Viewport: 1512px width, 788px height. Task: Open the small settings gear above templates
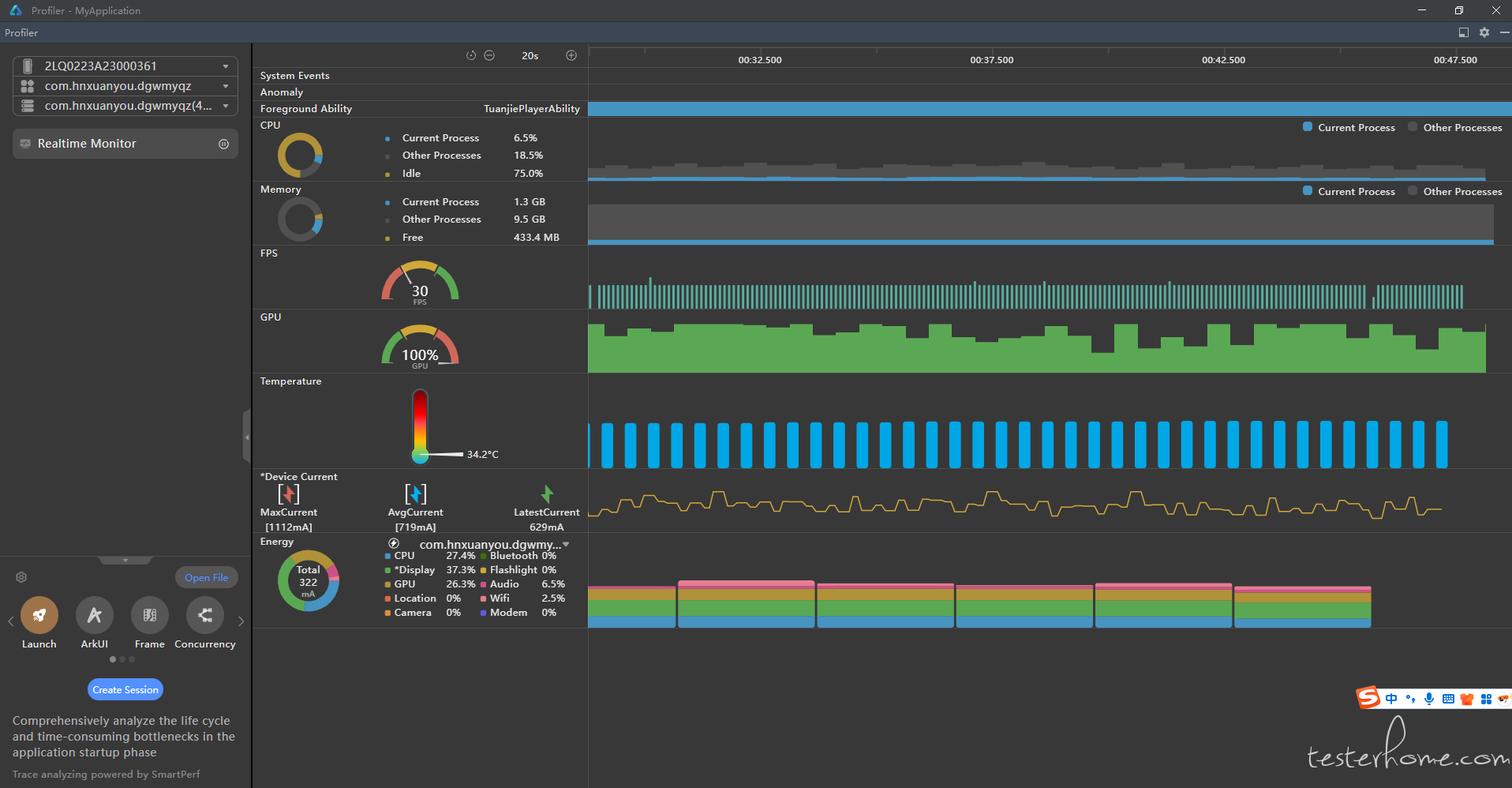21,577
